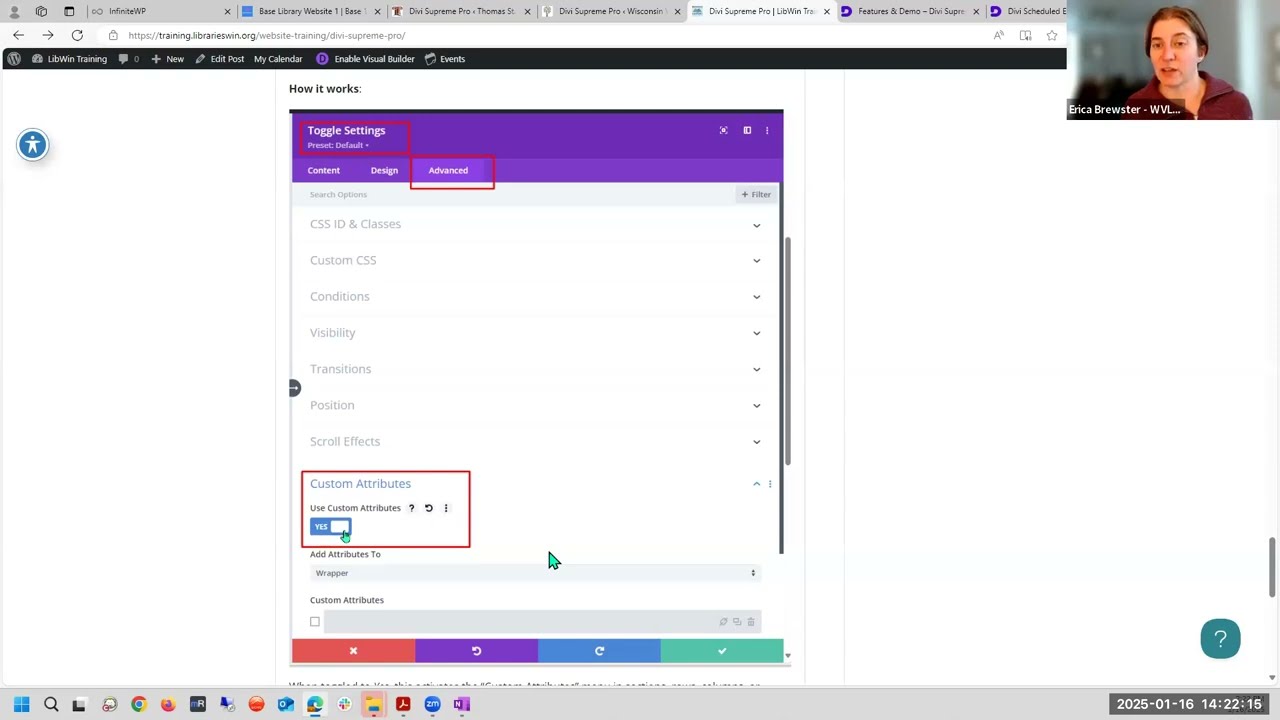Toggle the Use Custom Attributes YES switch
The image size is (1280, 720).
(330, 527)
